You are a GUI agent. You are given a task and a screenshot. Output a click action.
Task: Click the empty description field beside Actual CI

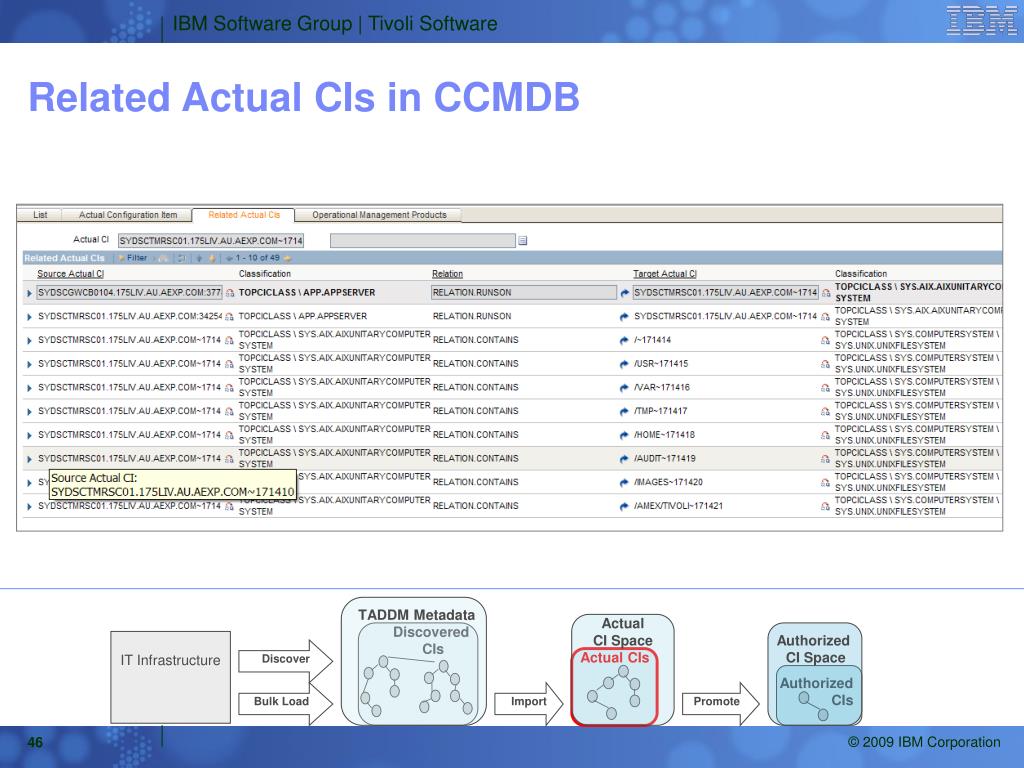(x=423, y=241)
